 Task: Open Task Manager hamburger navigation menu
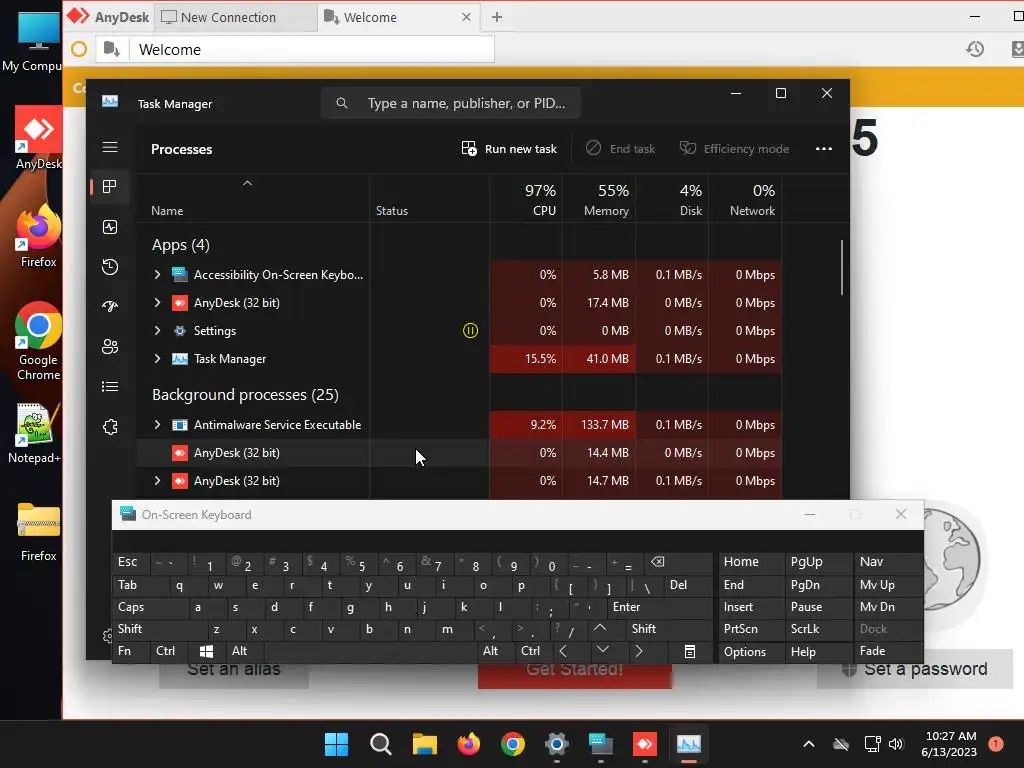tap(110, 147)
